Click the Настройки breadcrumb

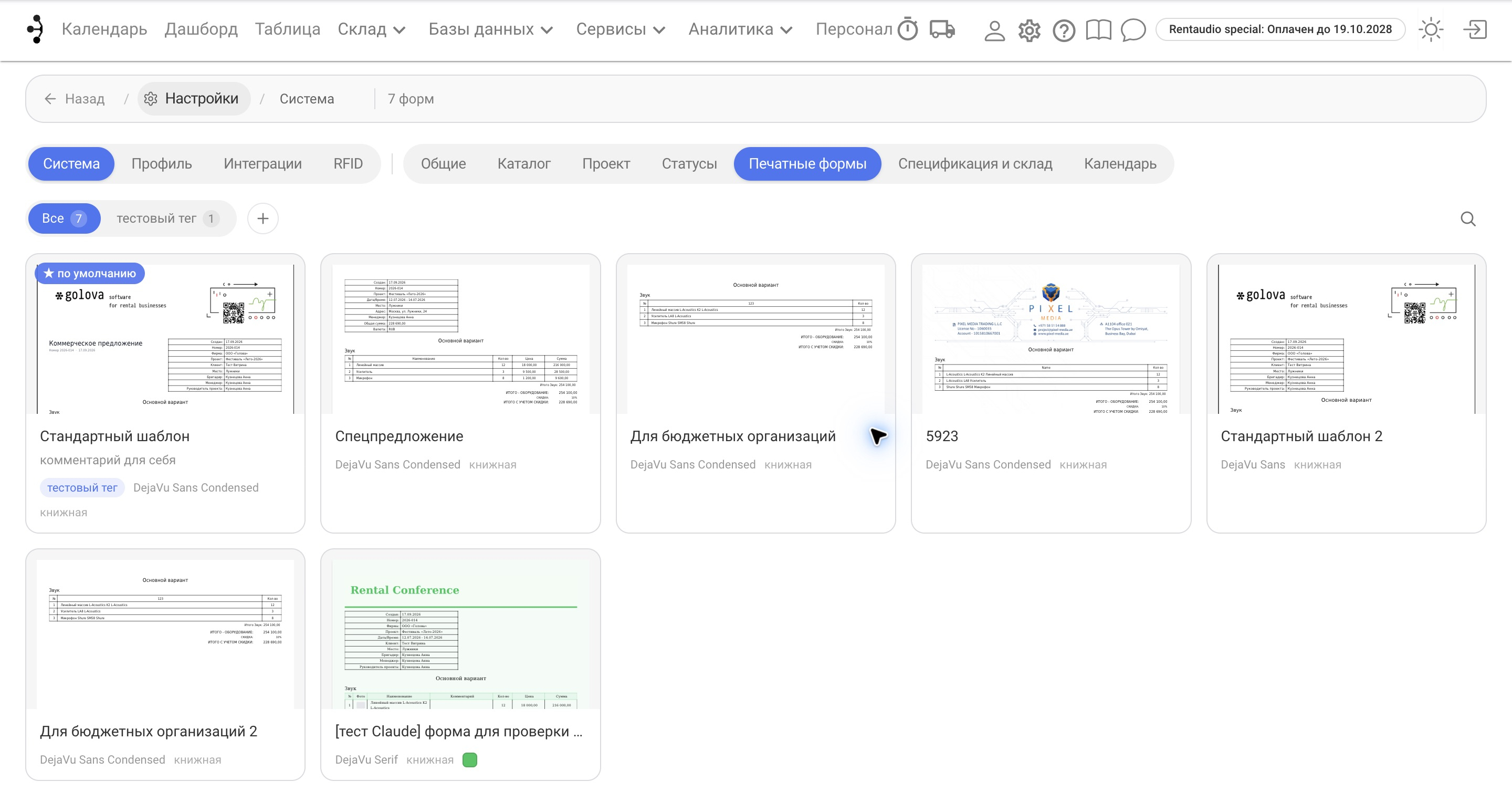pyautogui.click(x=194, y=99)
